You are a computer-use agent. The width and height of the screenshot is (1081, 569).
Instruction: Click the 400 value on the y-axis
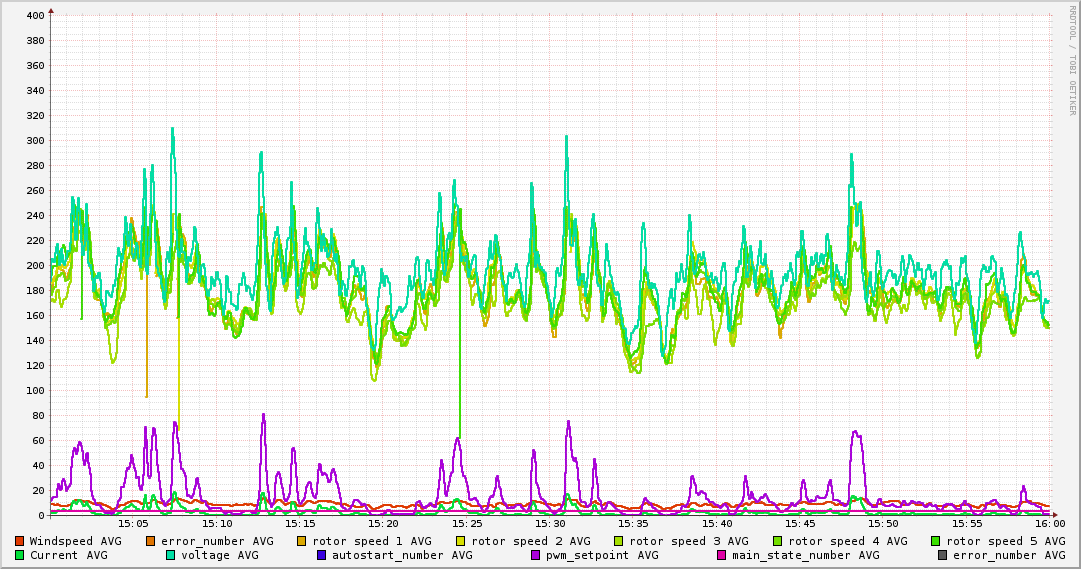(34, 16)
